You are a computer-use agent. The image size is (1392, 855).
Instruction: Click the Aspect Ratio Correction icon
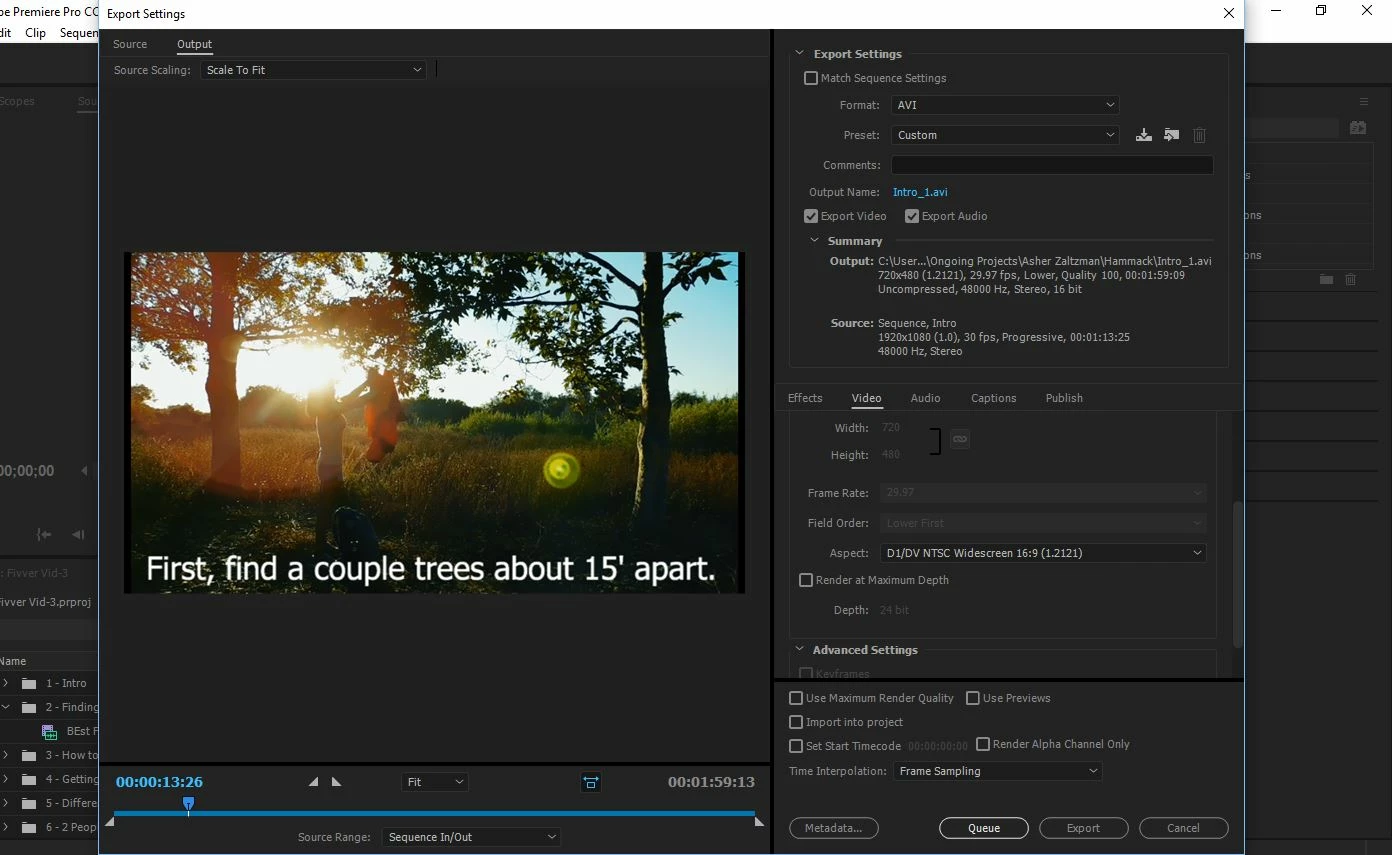[x=591, y=782]
